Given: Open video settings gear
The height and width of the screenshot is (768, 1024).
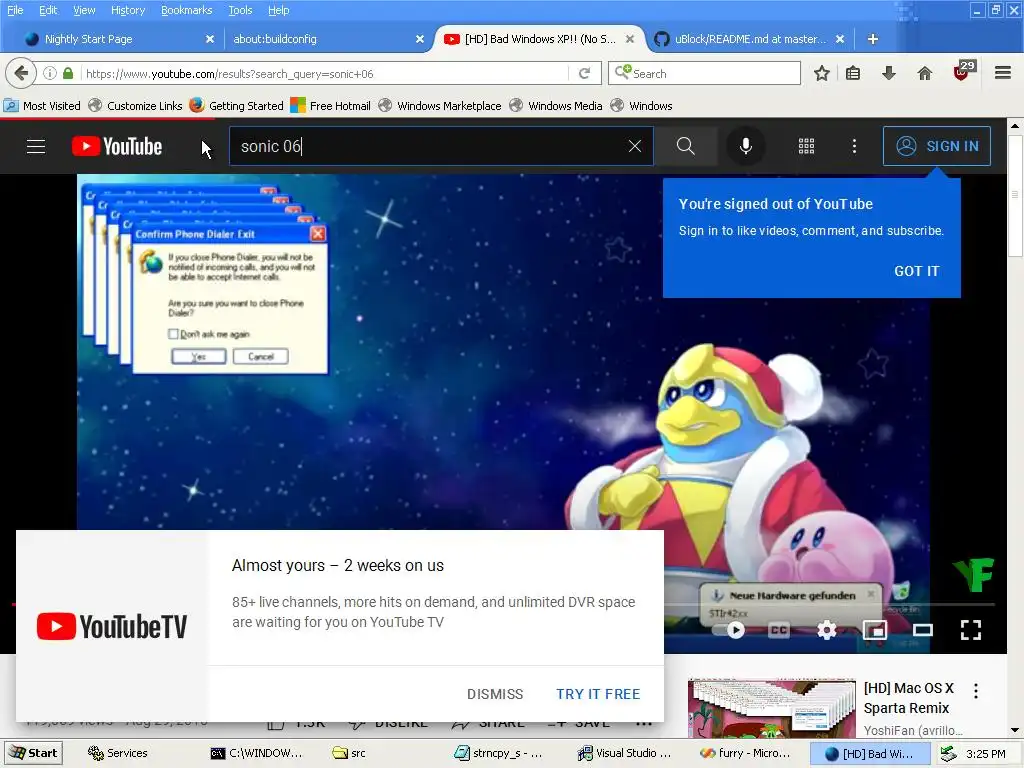Looking at the screenshot, I should (x=827, y=630).
